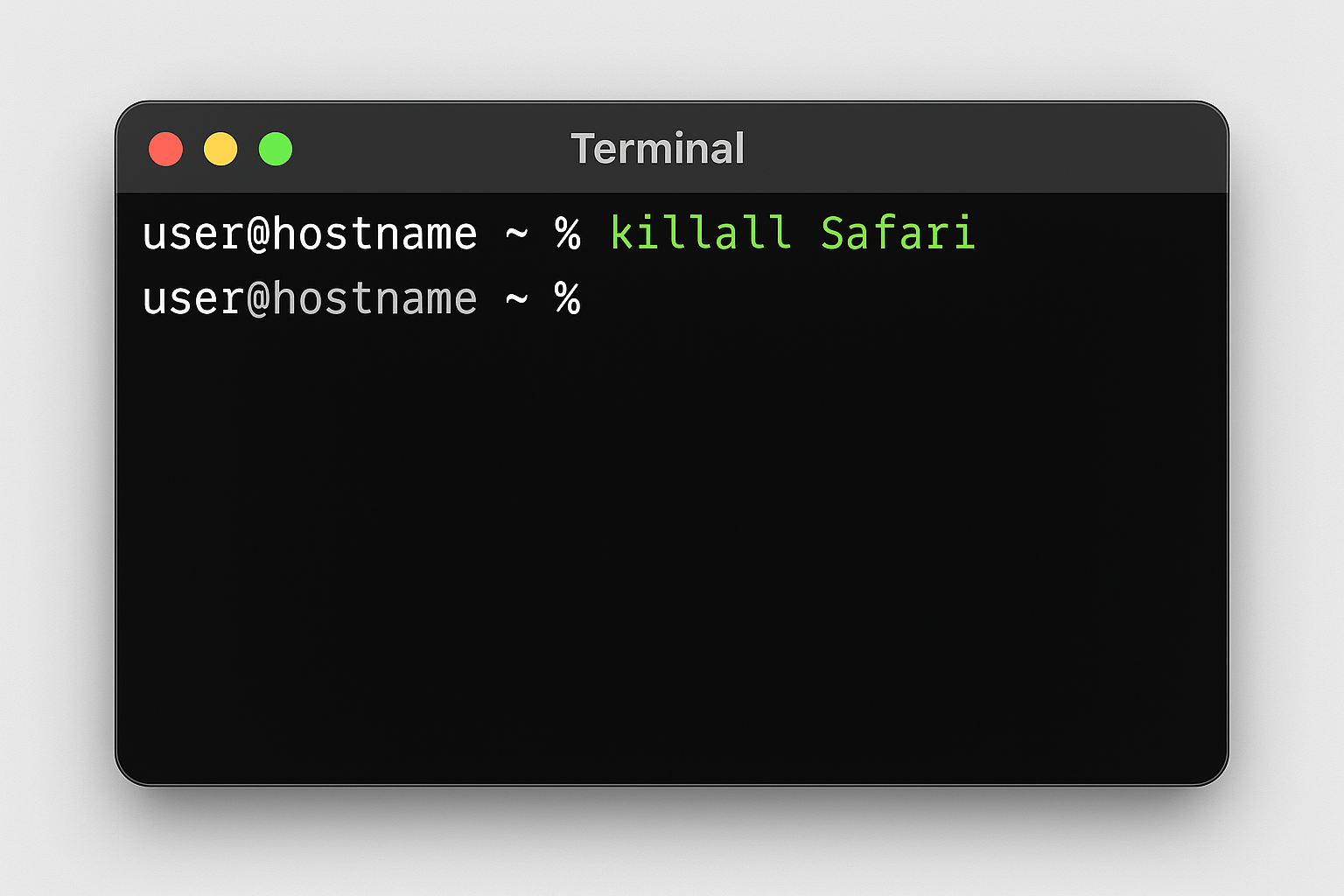Click the tilde symbol on the first line
The width and height of the screenshot is (1344, 896).
pos(516,234)
